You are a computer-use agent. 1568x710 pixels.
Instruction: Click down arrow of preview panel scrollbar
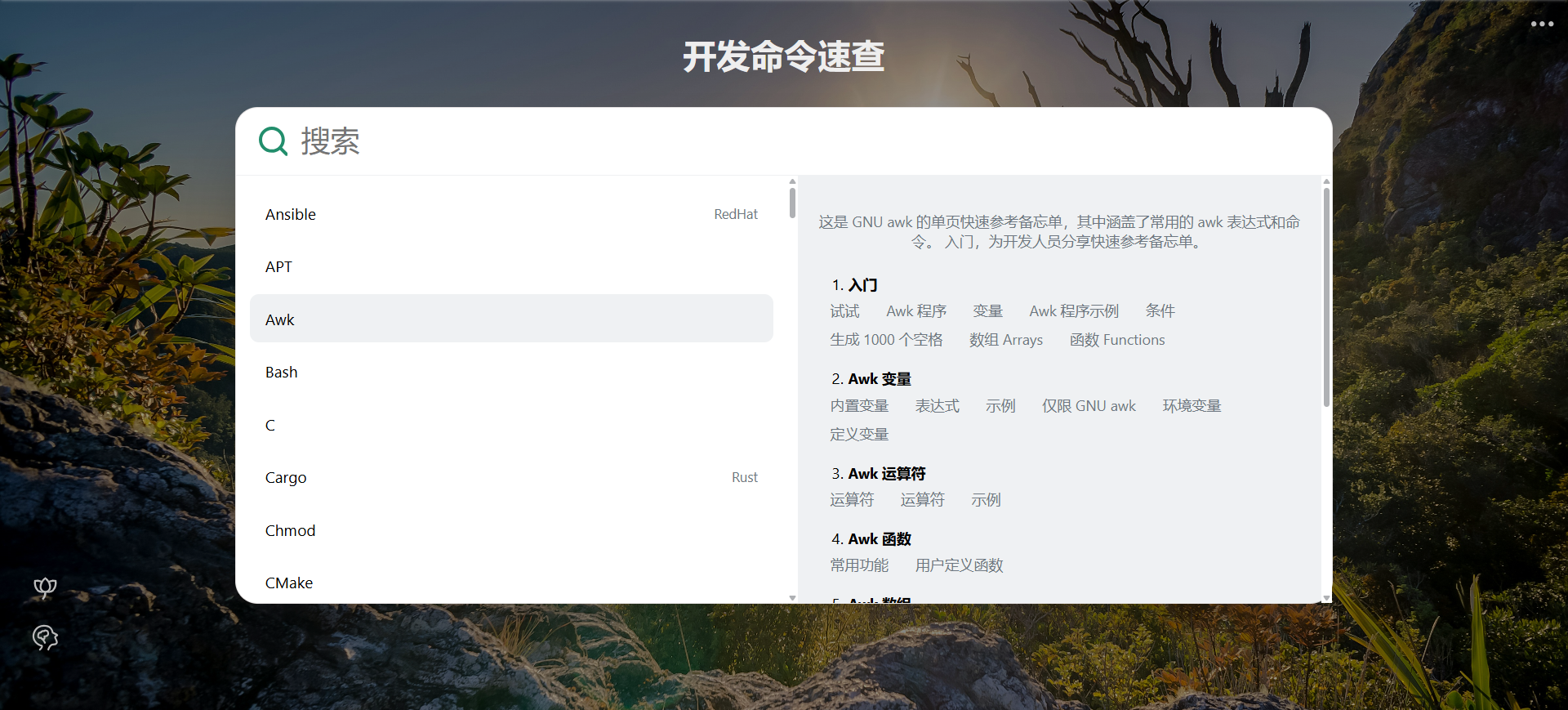[x=1326, y=598]
